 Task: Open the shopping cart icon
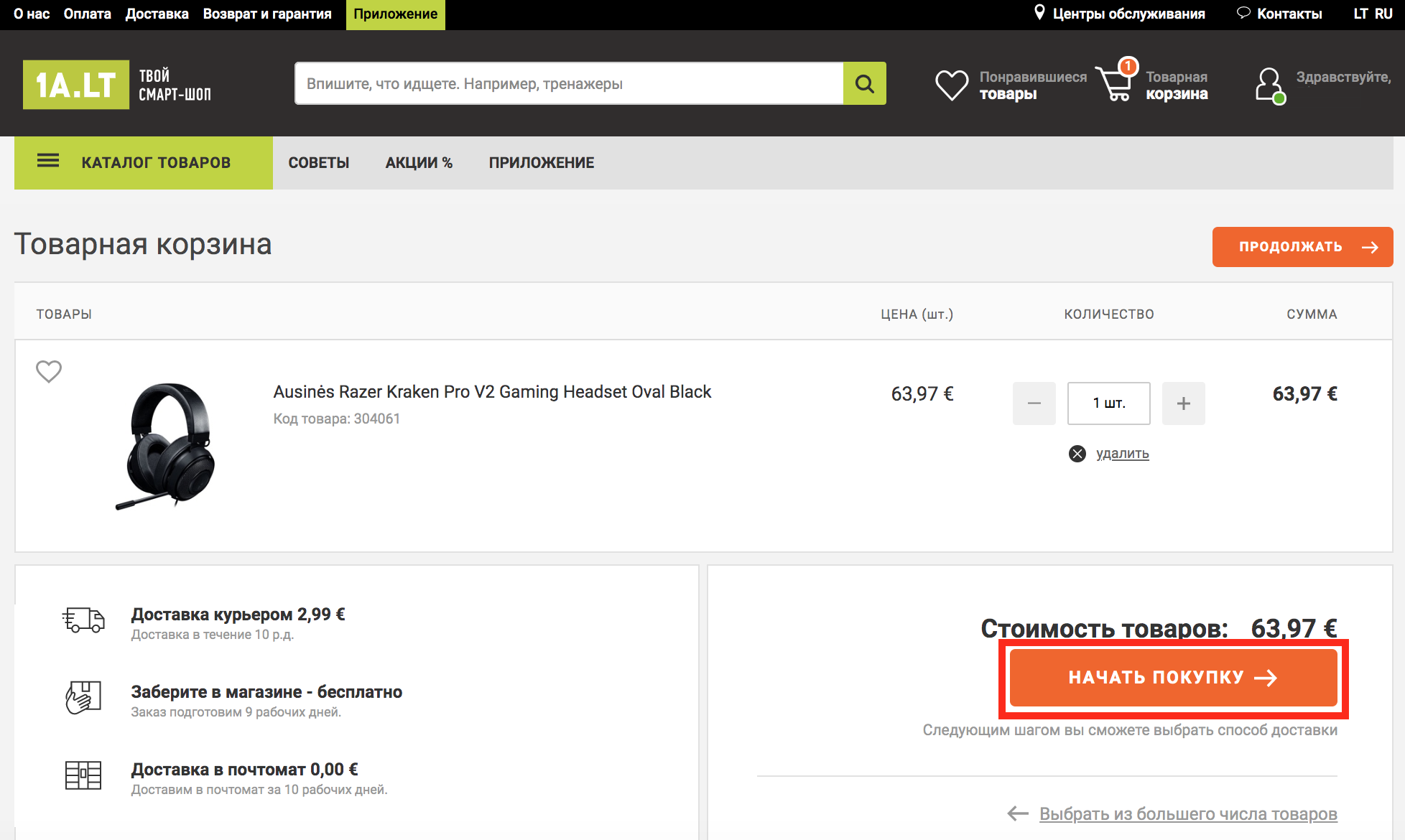click(1113, 84)
